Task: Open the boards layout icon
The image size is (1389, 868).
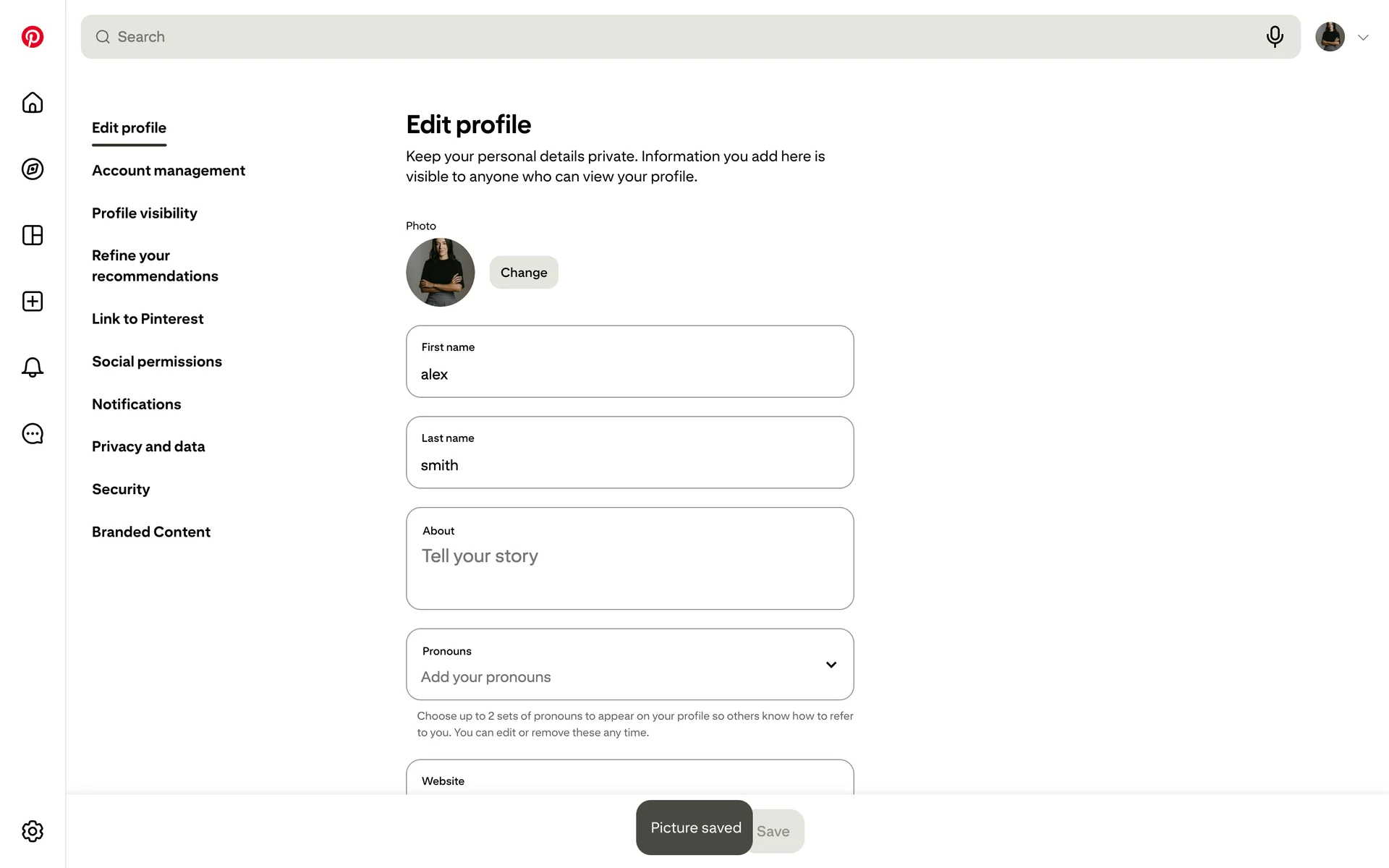Action: click(33, 235)
